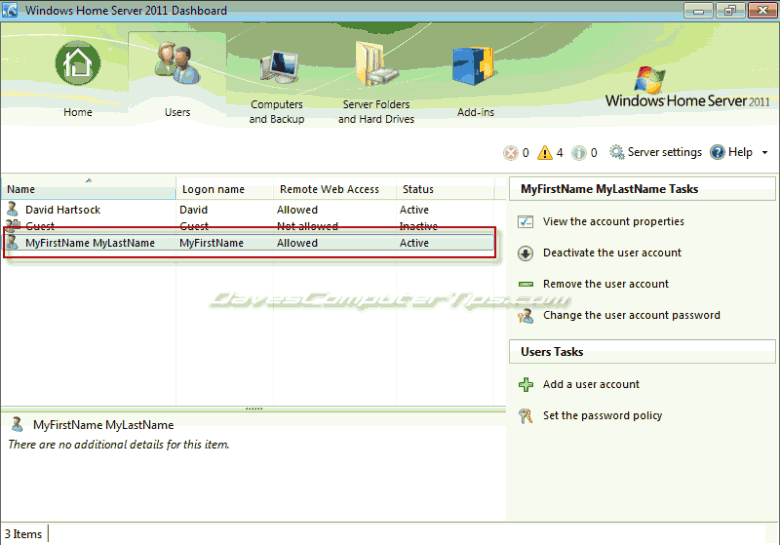The height and width of the screenshot is (545, 780).
Task: Switch to Computers and Backup tab label
Action: point(277,112)
